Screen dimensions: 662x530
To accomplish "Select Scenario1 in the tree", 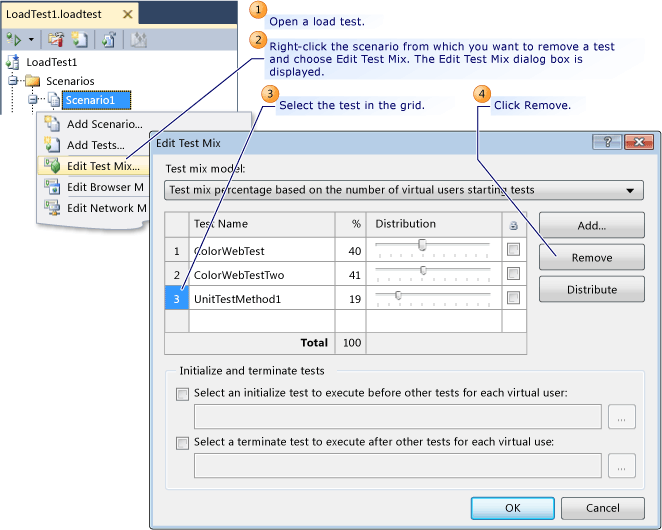I will point(96,100).
